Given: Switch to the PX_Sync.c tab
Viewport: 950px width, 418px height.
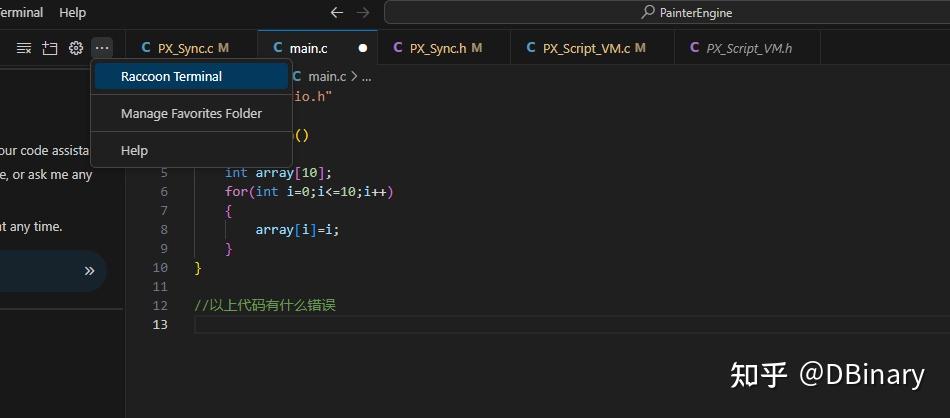Looking at the screenshot, I should pos(191,48).
